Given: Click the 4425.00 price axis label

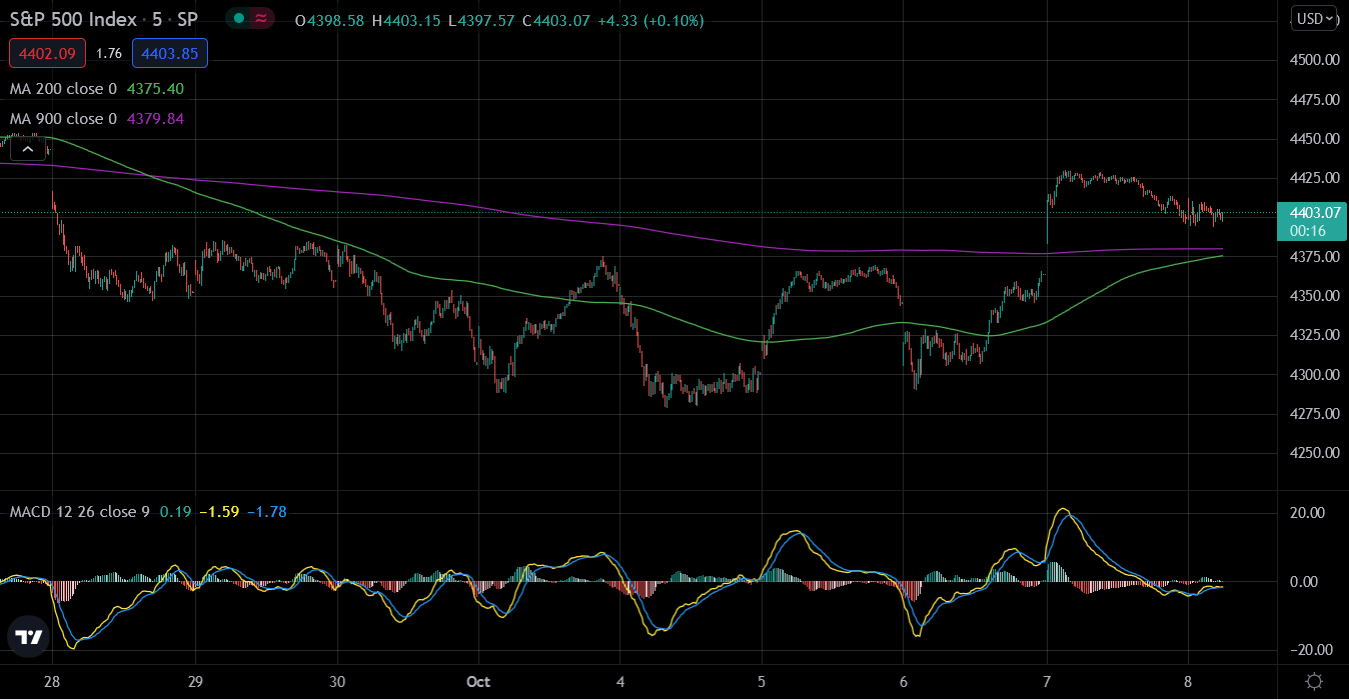Looking at the screenshot, I should (x=1315, y=178).
